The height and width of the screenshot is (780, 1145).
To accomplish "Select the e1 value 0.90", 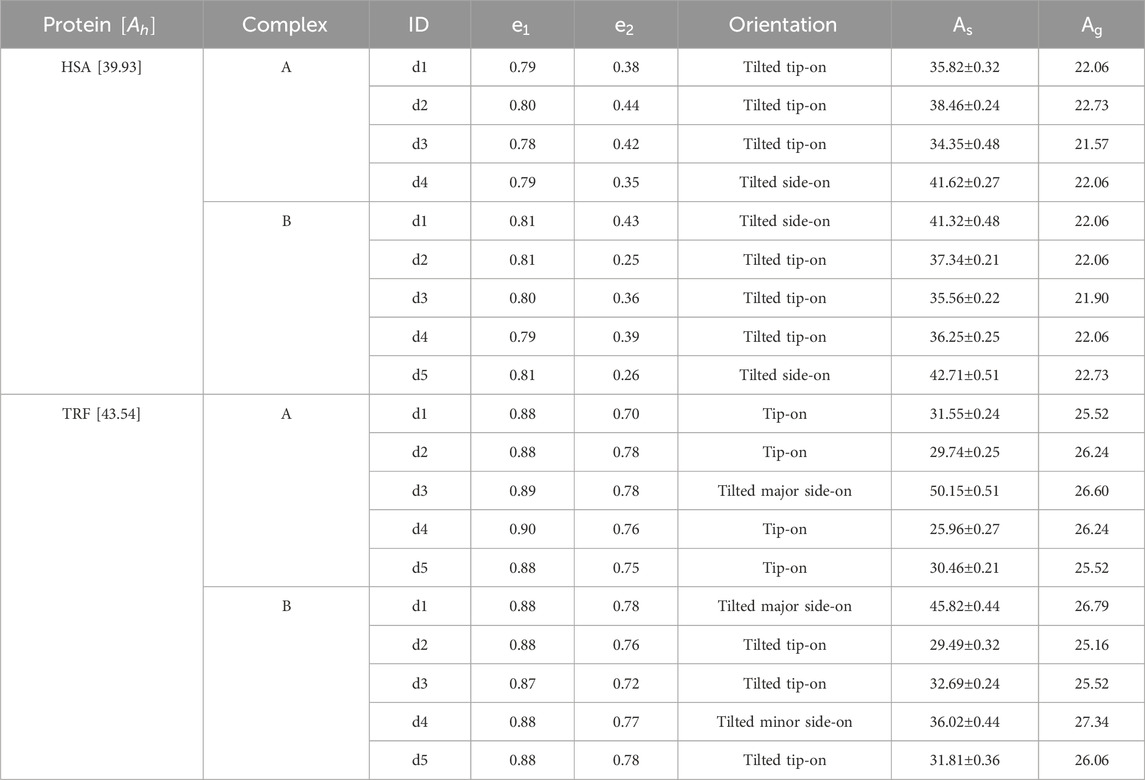I will (x=522, y=529).
